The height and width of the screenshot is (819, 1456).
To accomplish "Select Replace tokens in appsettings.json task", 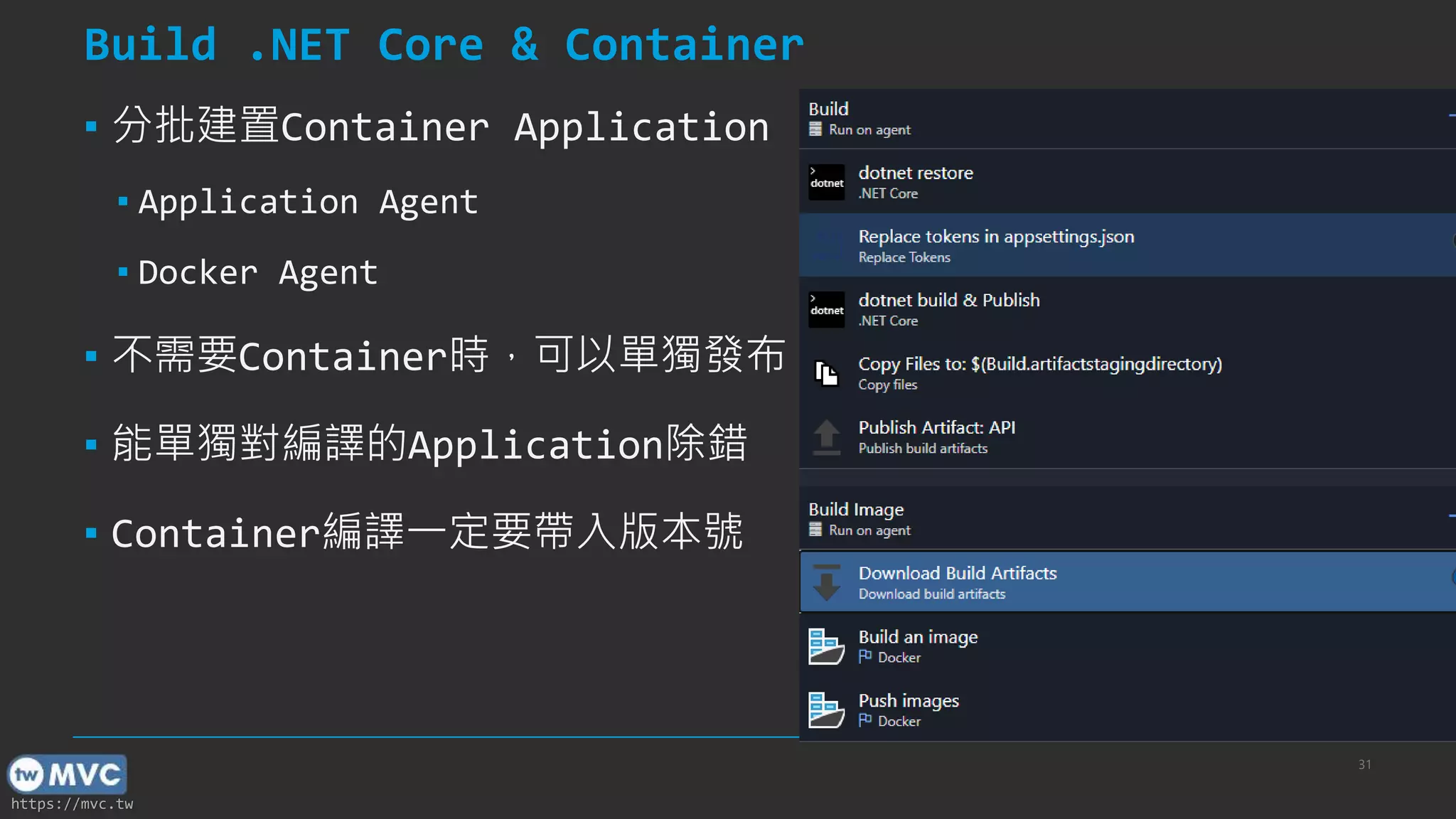I will pyautogui.click(x=1128, y=245).
